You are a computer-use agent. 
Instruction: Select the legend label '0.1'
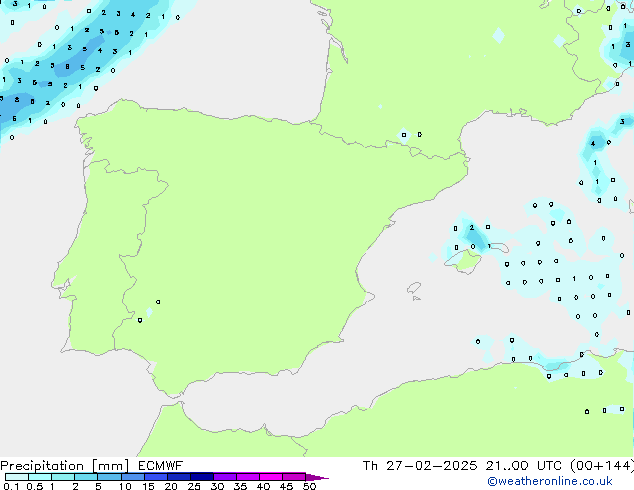point(11,486)
